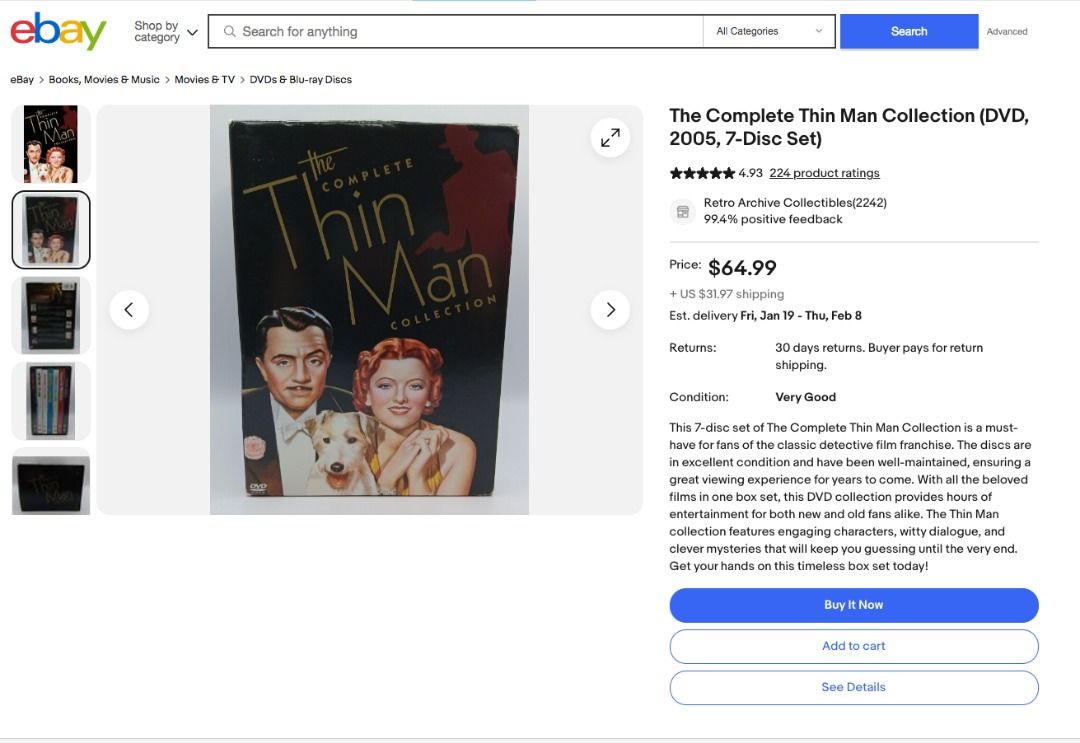Select the second product thumbnail
This screenshot has height=743, width=1080.
click(x=50, y=229)
